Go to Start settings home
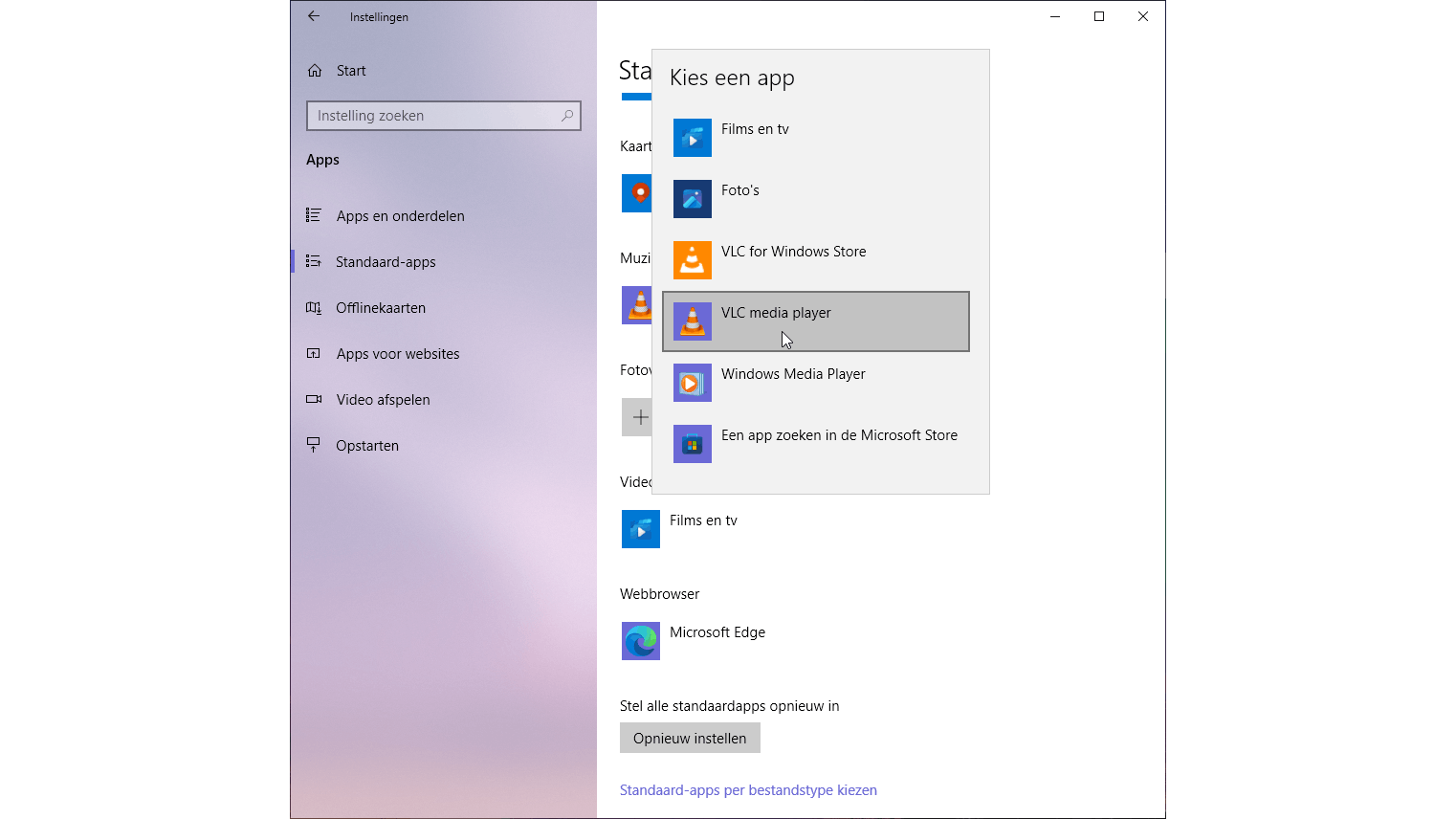The width and height of the screenshot is (1456, 819). click(x=444, y=71)
